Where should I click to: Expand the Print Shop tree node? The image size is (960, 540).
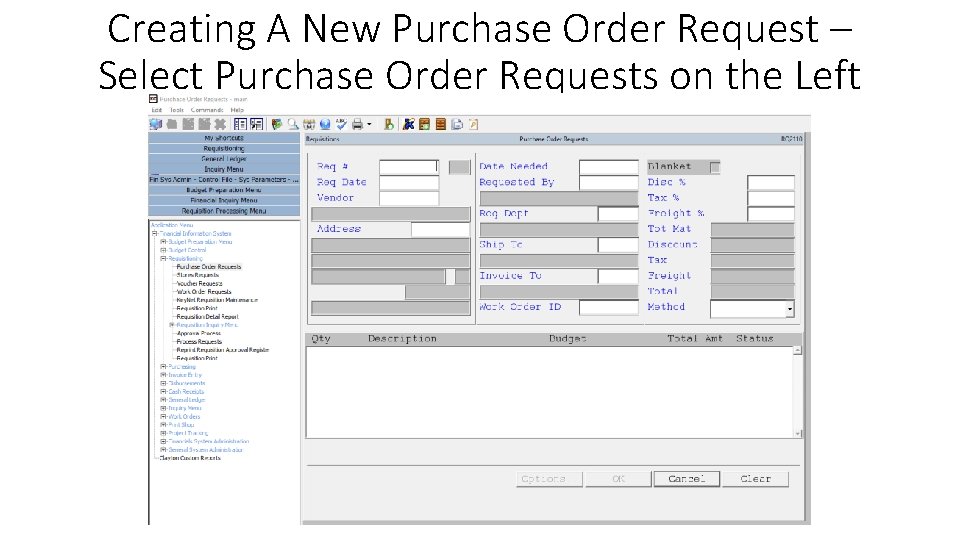(163, 425)
